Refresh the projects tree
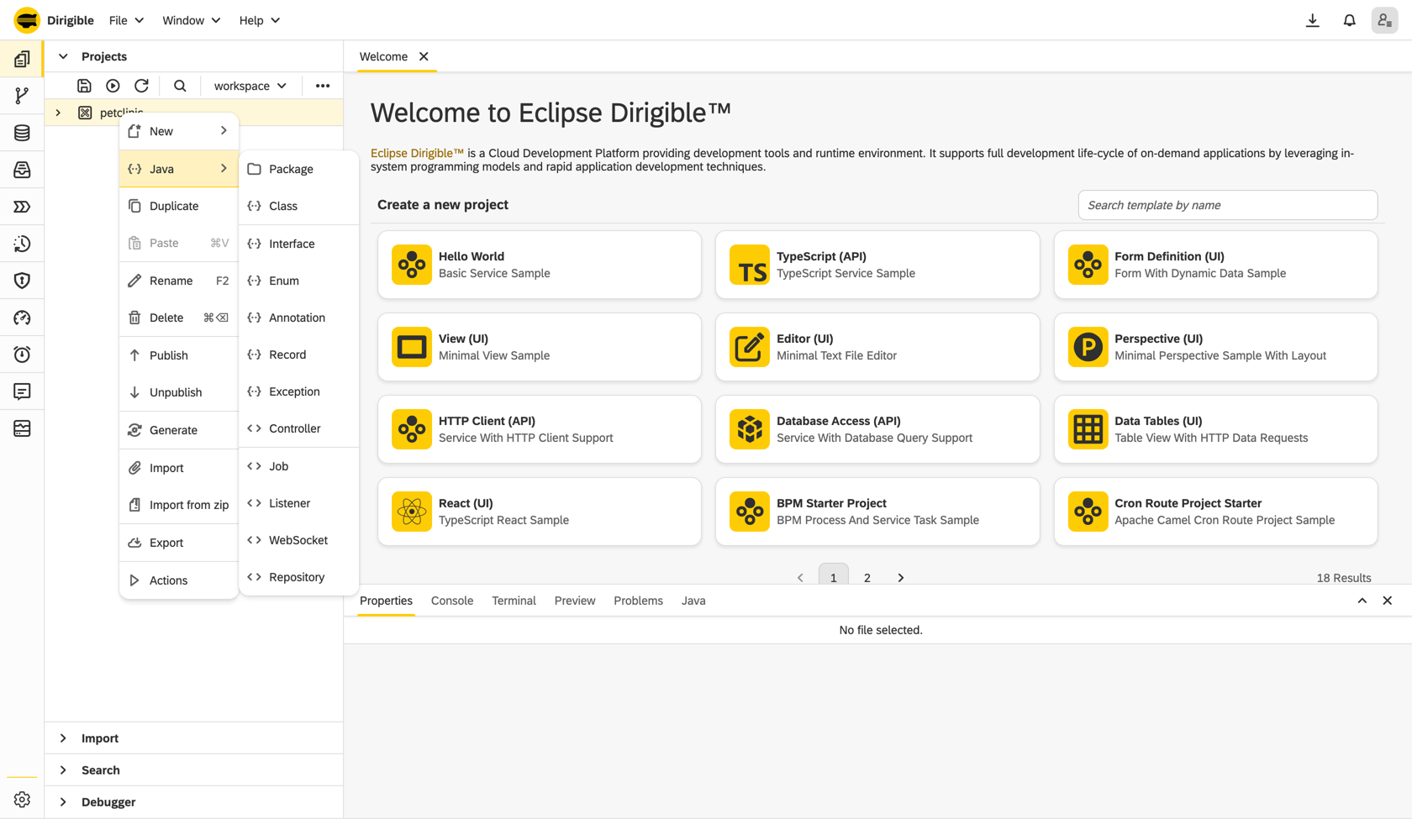 [141, 86]
